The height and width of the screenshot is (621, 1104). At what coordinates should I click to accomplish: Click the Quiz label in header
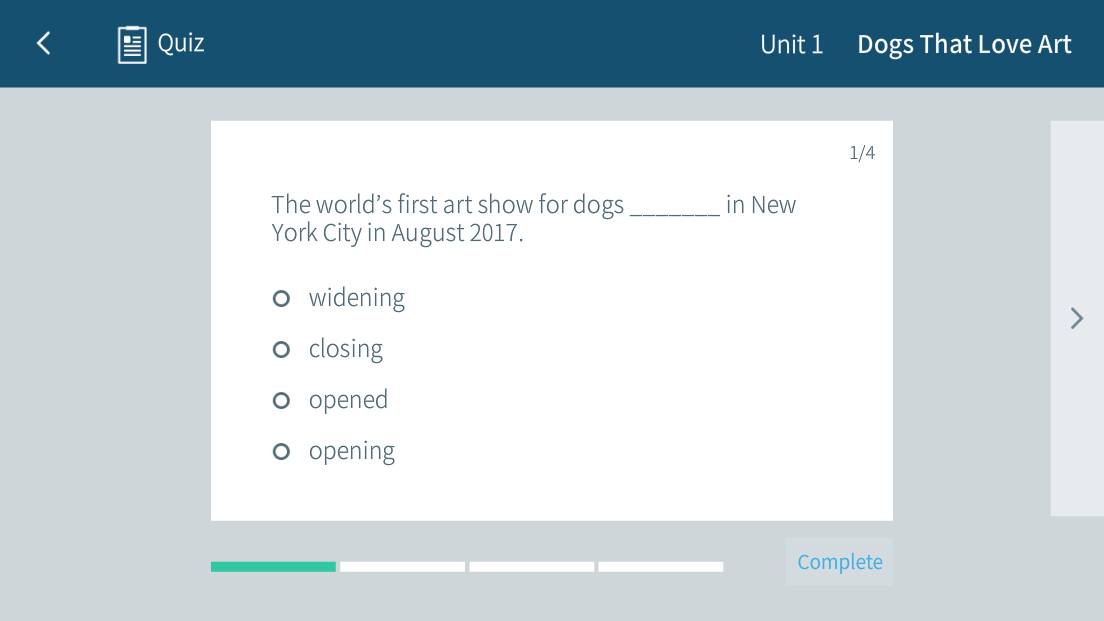tap(181, 43)
